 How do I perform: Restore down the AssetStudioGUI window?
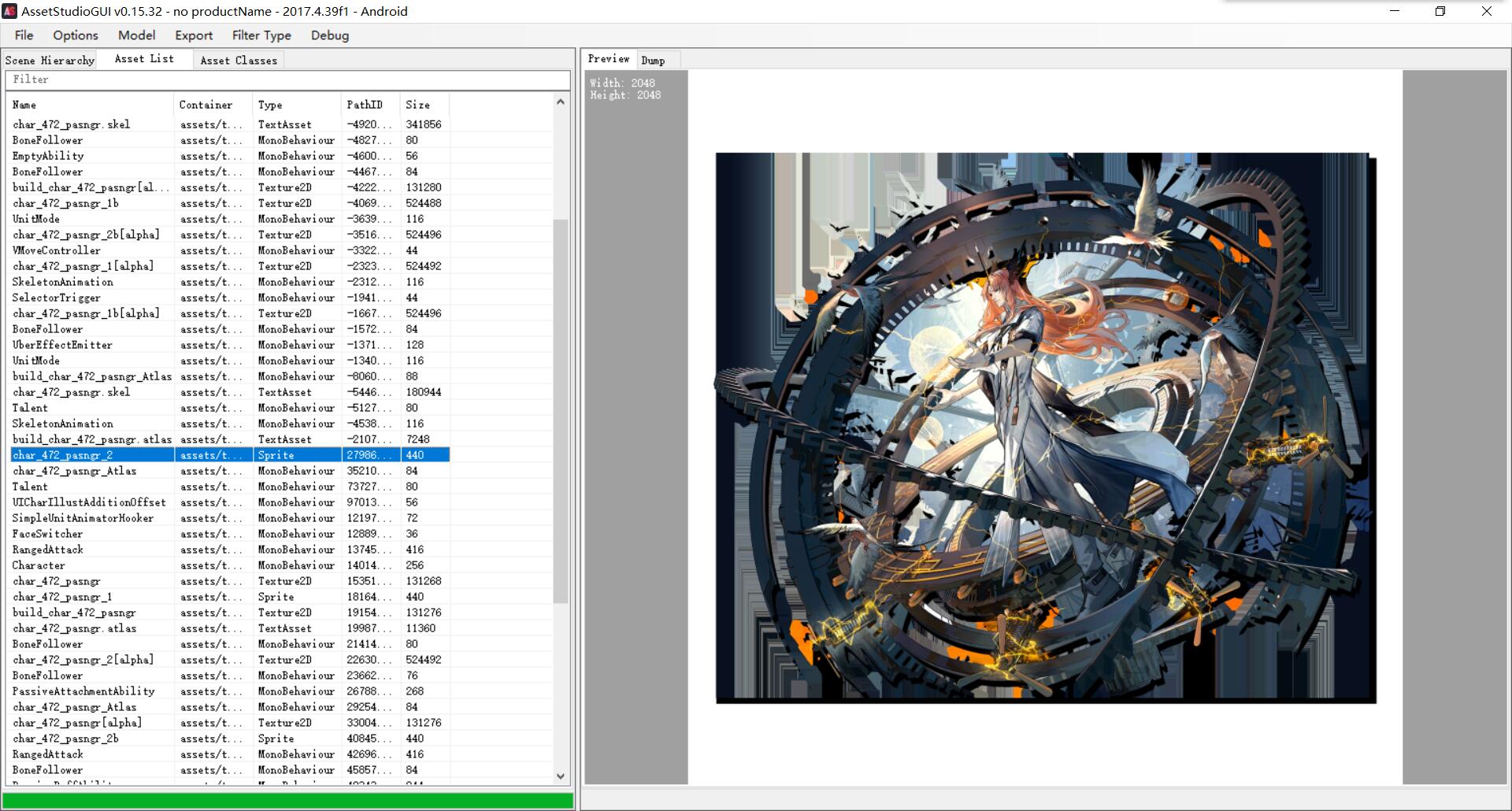[1440, 11]
